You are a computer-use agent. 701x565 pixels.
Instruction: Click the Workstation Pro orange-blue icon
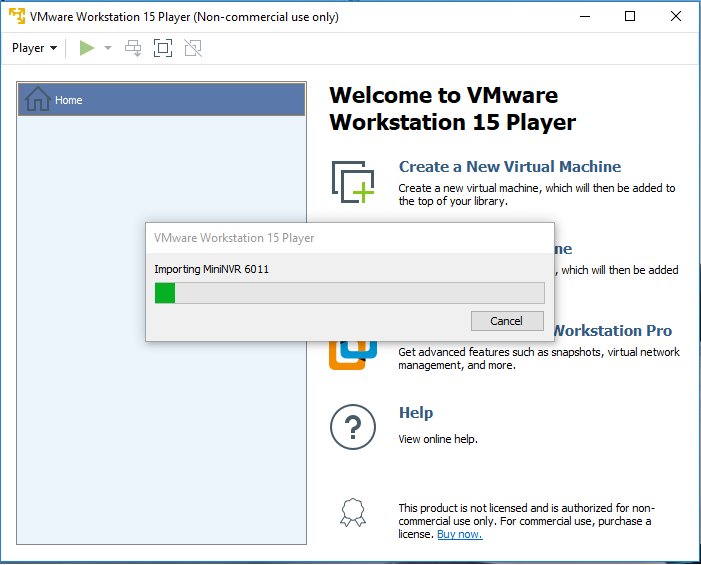353,355
